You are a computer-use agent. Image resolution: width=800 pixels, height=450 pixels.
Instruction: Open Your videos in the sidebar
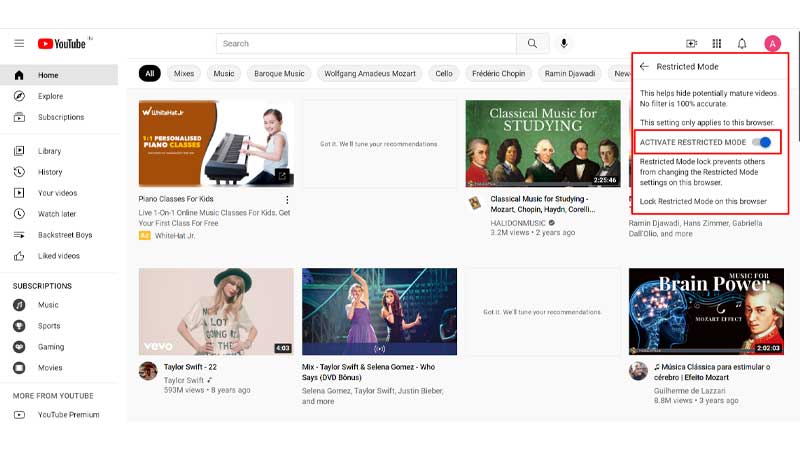(59, 193)
